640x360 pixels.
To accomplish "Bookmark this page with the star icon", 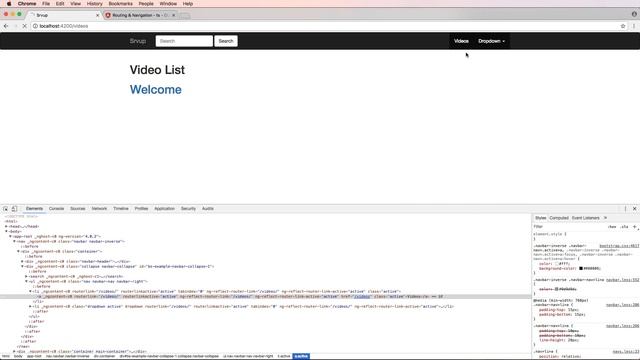I will [623, 26].
